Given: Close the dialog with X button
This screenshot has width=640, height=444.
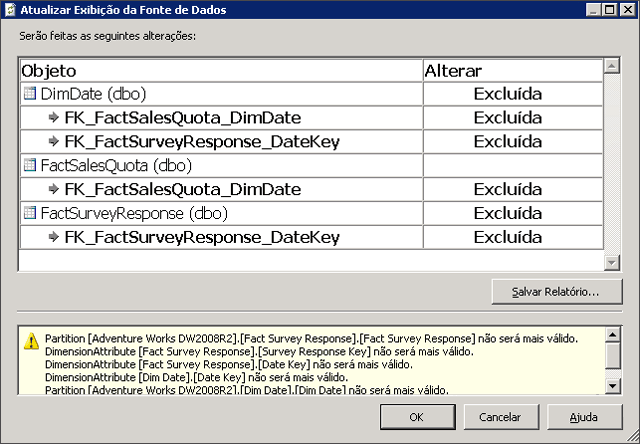Looking at the screenshot, I should point(628,10).
